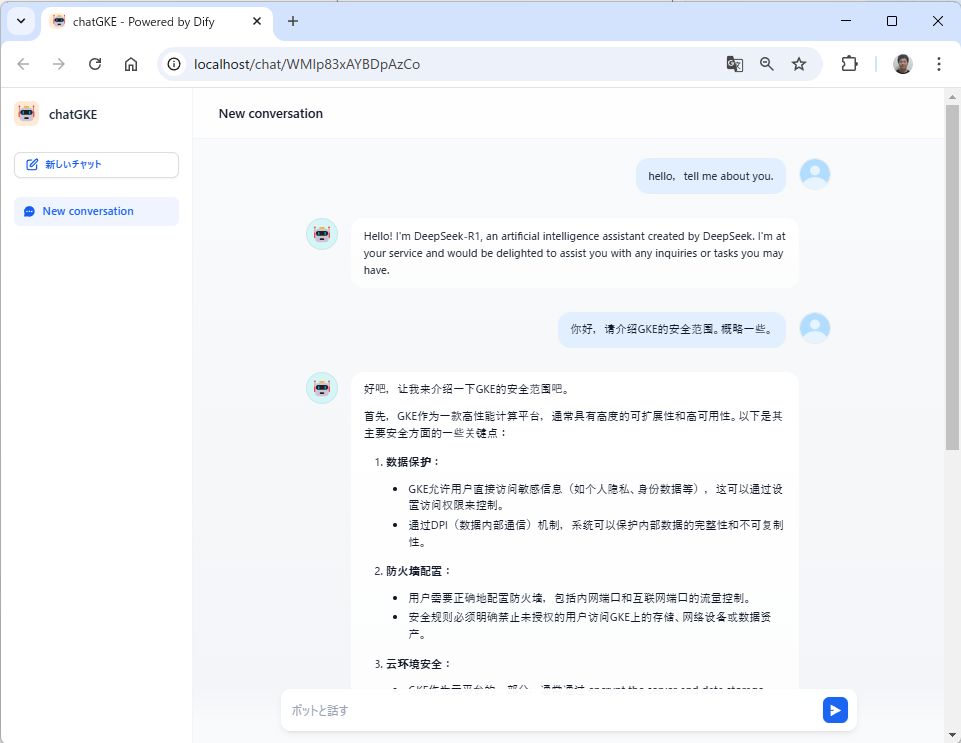
Task: Click the bot avatar beside the Chinese reply
Action: pyautogui.click(x=322, y=387)
